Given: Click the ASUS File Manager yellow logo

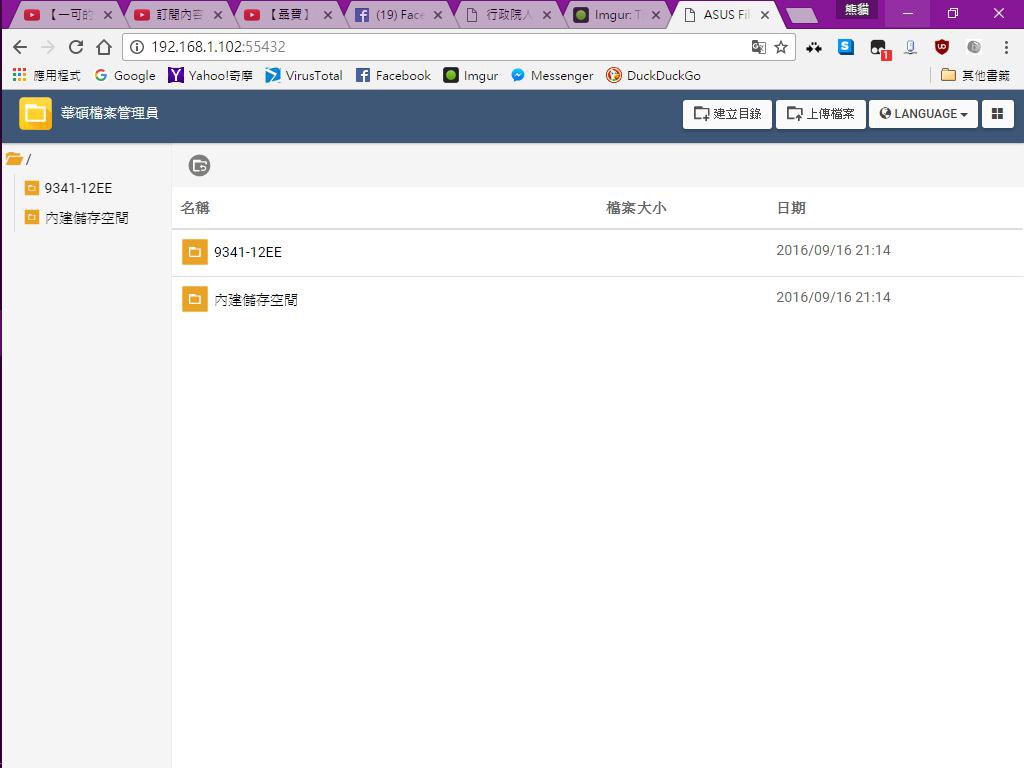Looking at the screenshot, I should coord(35,114).
